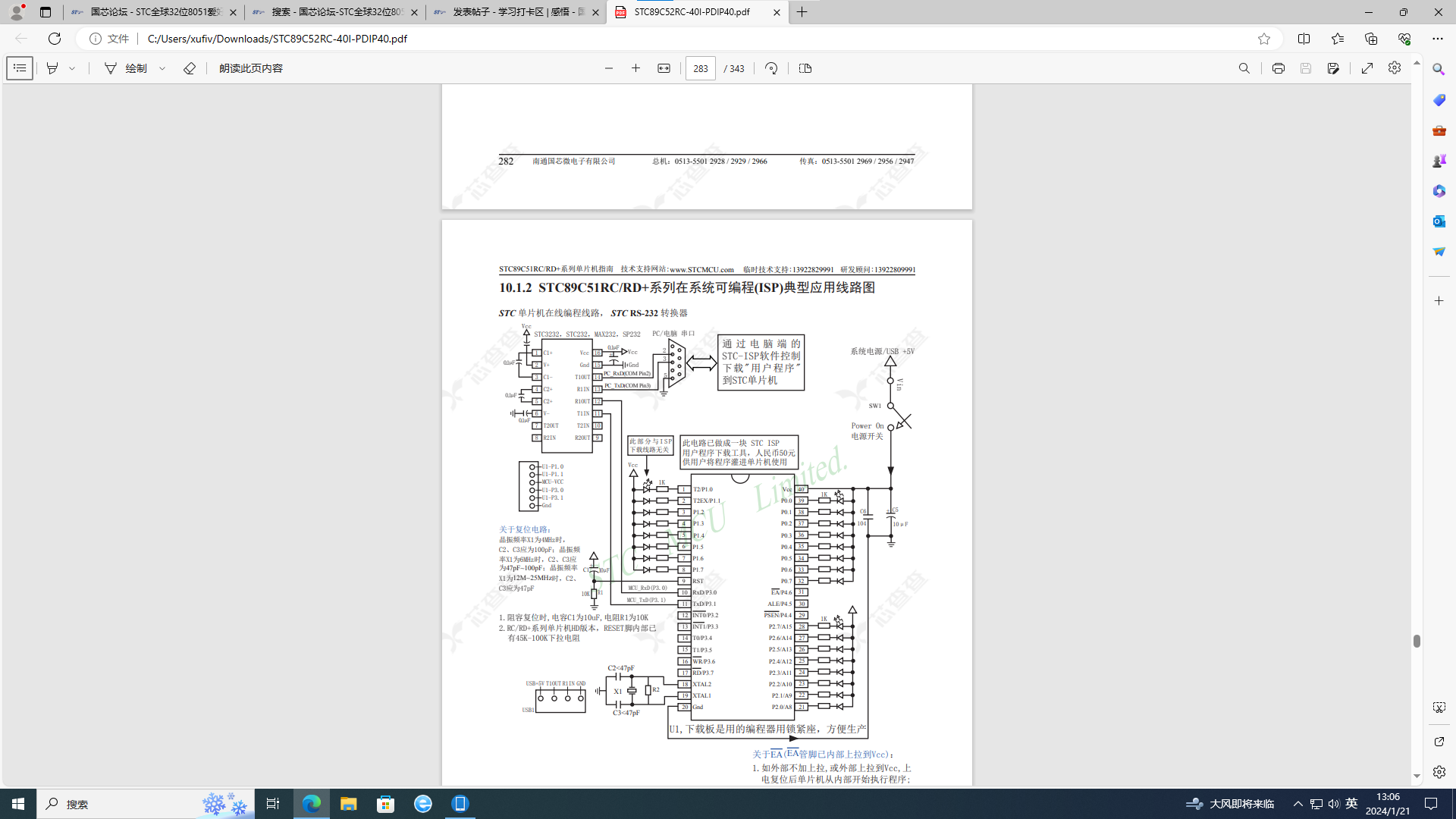Switch to 国芯论坛 first tab

[154, 12]
